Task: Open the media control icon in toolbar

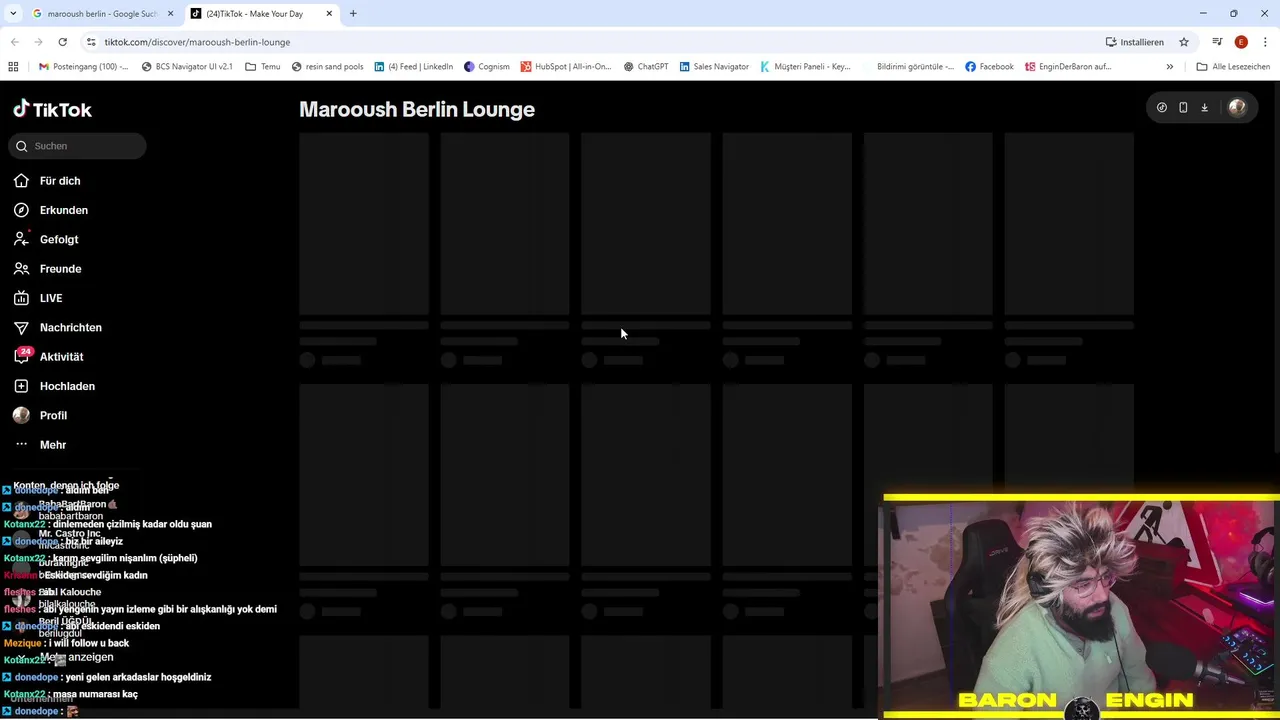Action: point(1217,42)
